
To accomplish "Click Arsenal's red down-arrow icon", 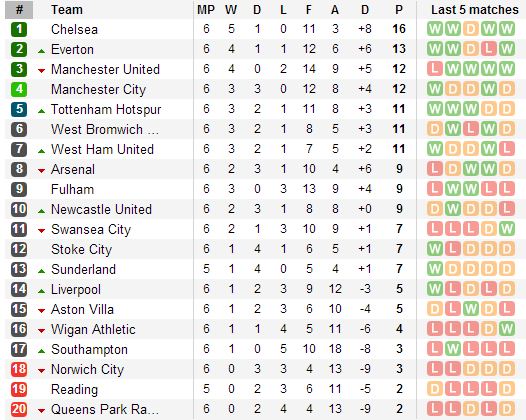I will point(41,171).
